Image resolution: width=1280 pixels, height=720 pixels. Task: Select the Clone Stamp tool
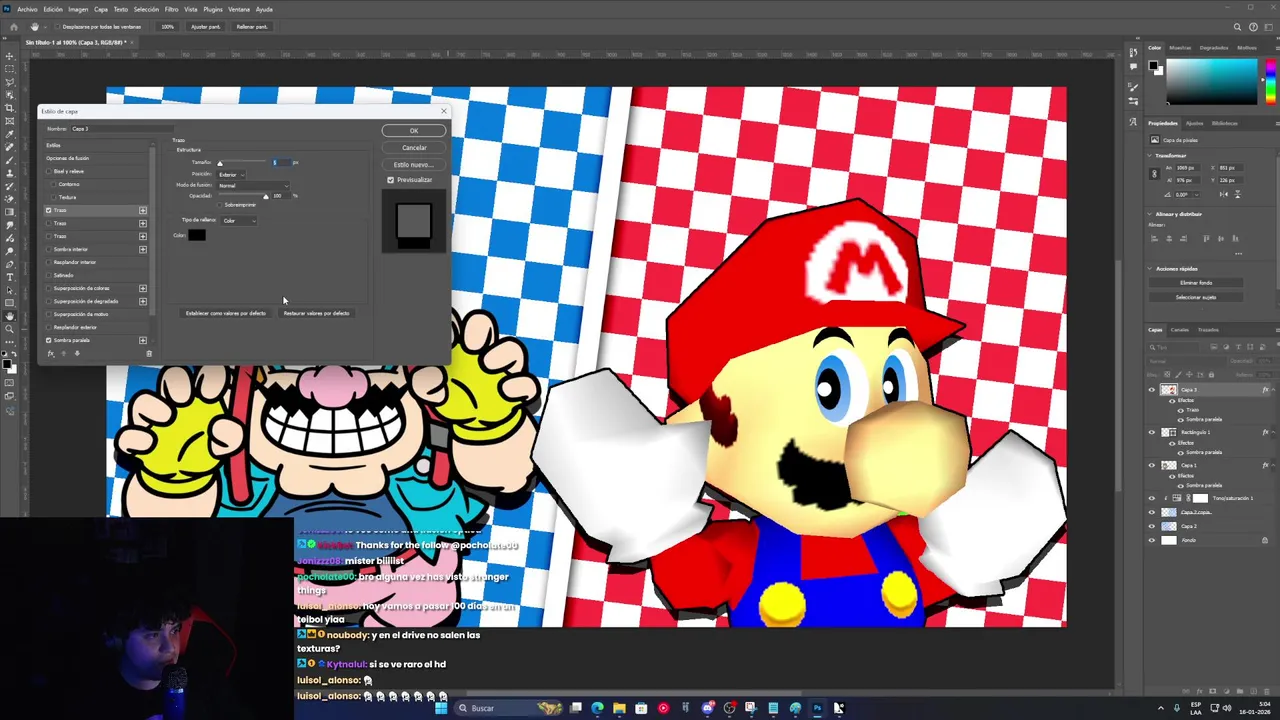(9, 172)
